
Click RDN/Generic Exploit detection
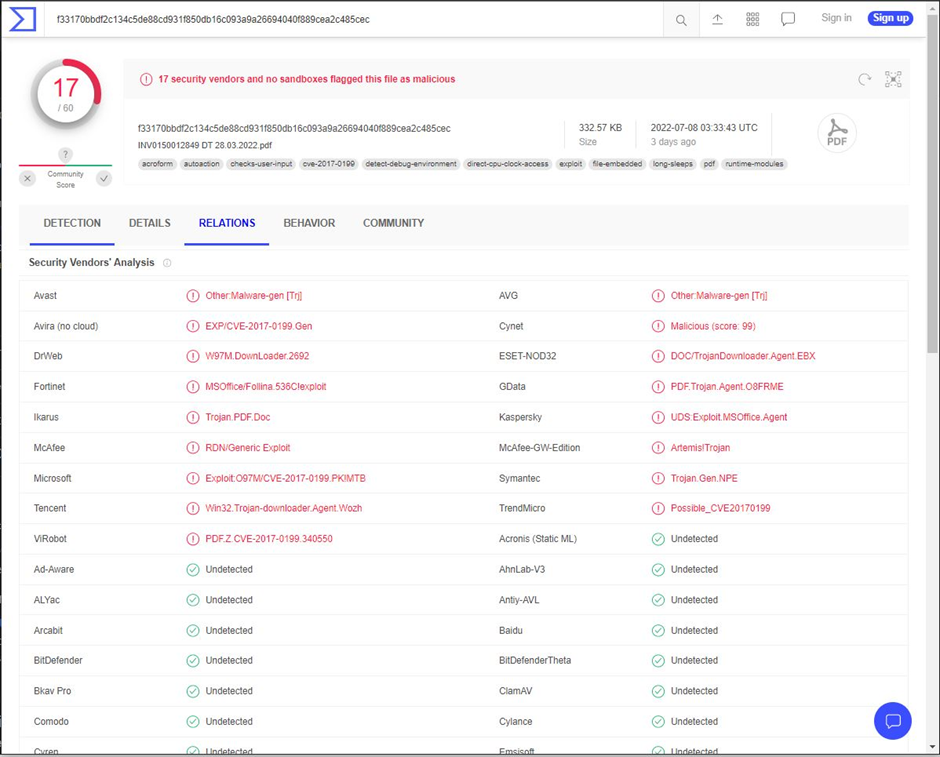tap(248, 448)
